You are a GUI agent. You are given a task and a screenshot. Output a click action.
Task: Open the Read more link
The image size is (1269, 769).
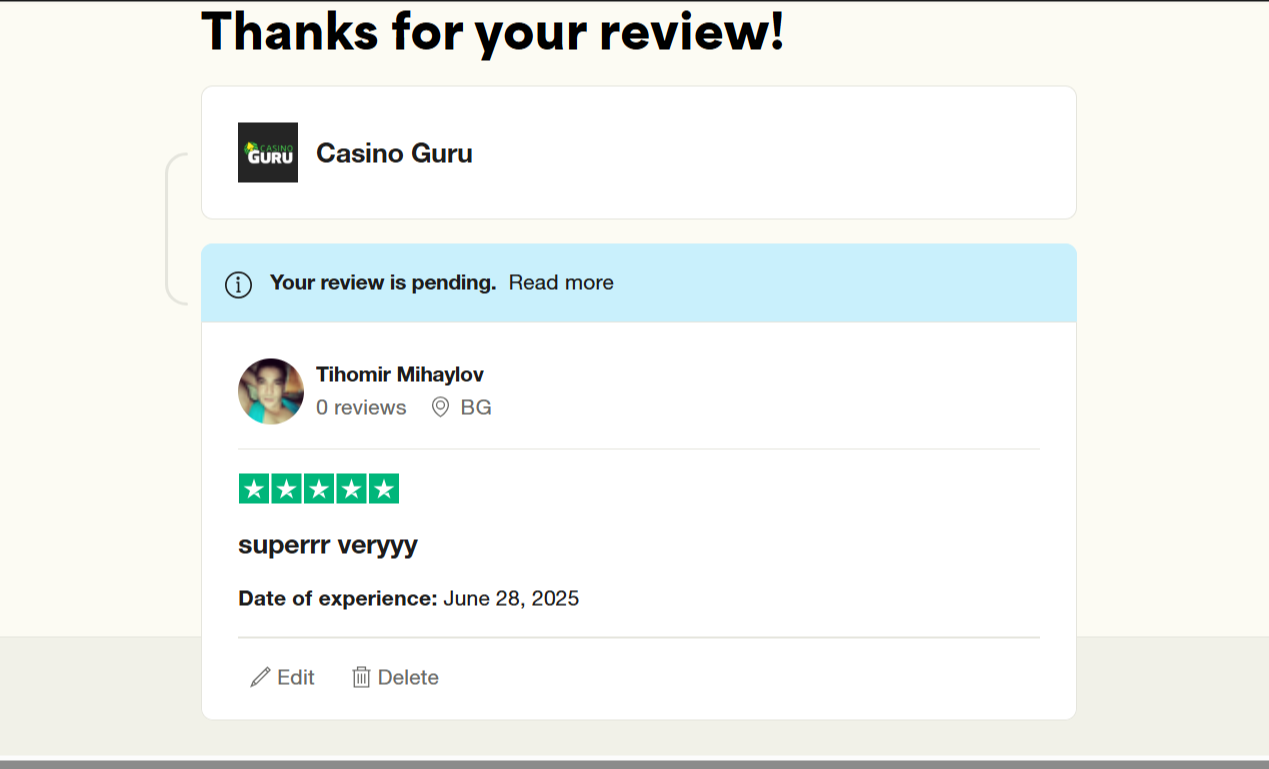tap(561, 283)
